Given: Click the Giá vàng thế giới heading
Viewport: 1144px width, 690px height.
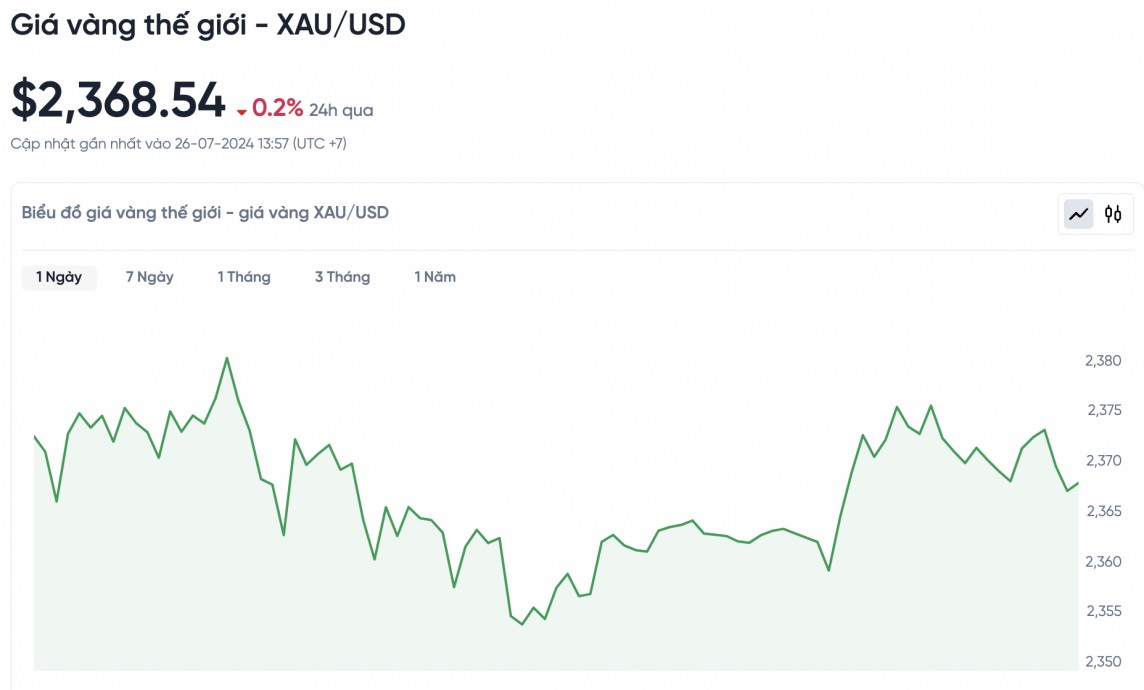Looking at the screenshot, I should point(208,26).
